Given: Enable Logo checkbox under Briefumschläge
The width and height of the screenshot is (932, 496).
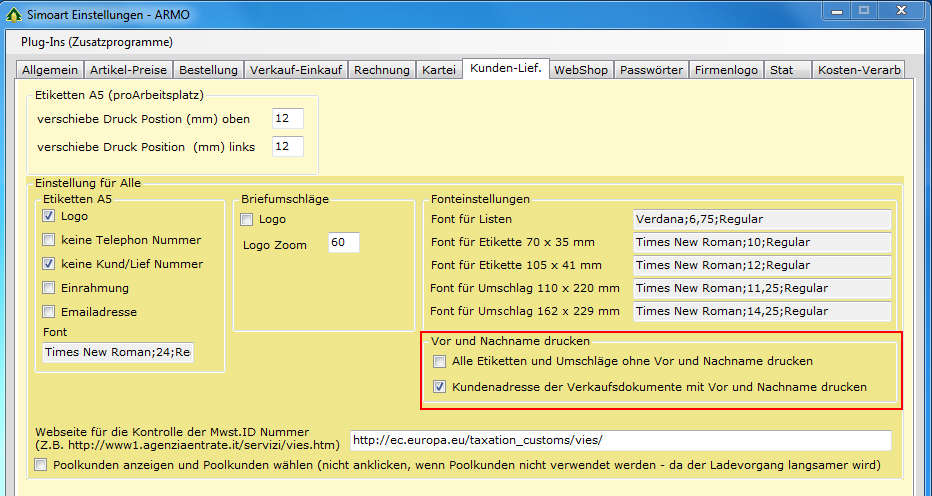Looking at the screenshot, I should tap(247, 219).
